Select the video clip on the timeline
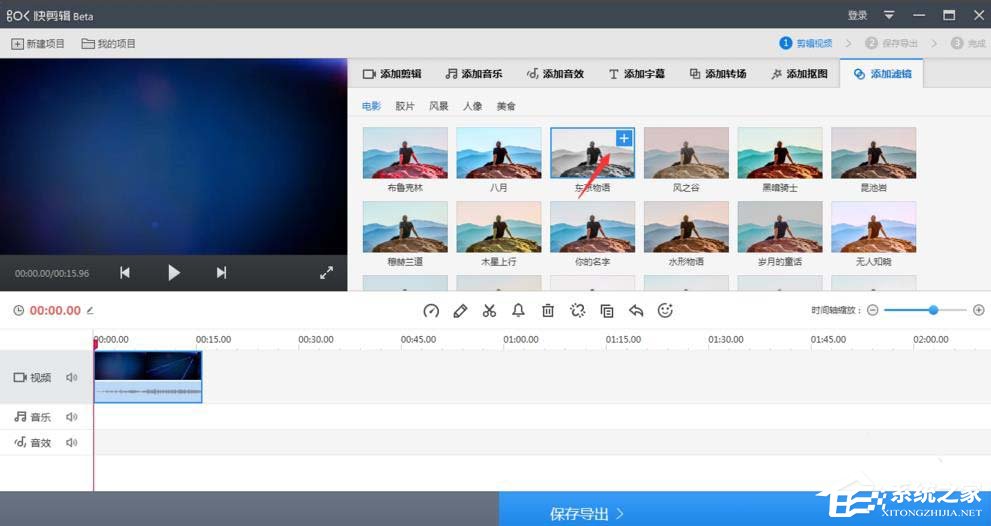This screenshot has height=526, width=991. 148,377
